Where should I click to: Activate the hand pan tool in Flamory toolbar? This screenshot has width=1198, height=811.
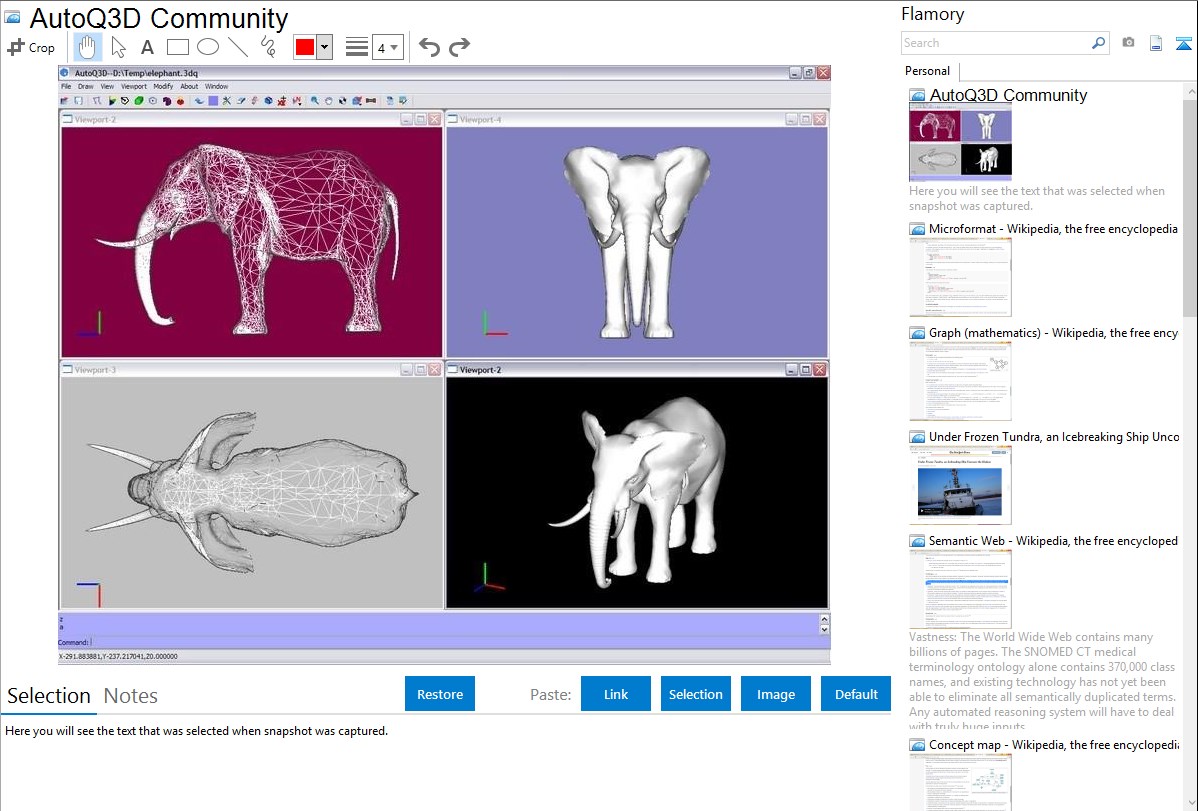87,47
